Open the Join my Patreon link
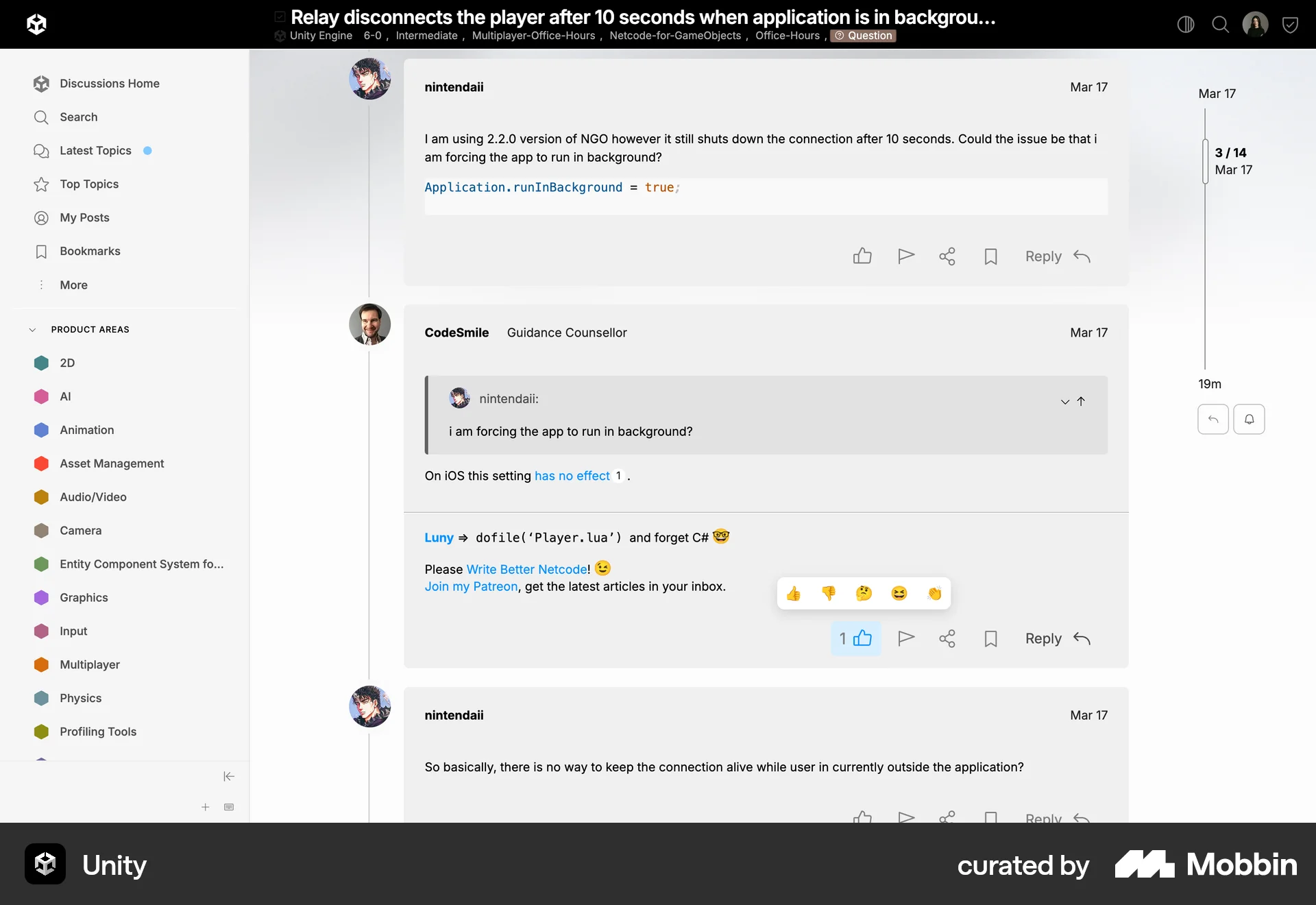Image resolution: width=1316 pixels, height=905 pixels. 470,587
